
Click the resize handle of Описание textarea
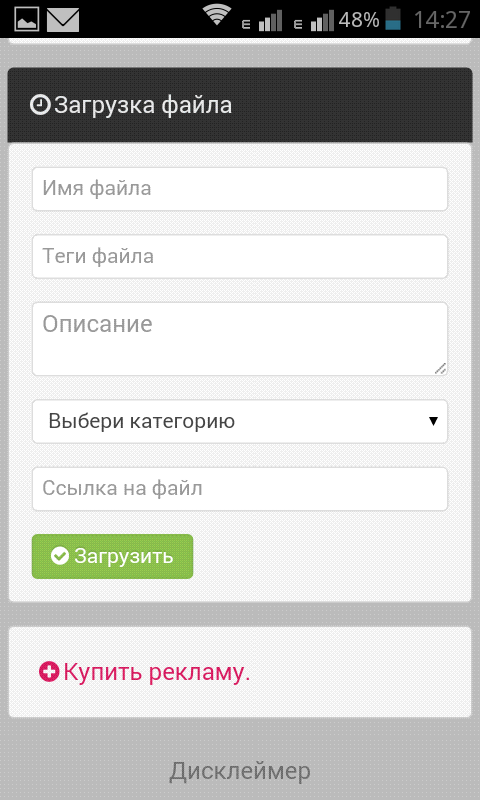point(440,368)
